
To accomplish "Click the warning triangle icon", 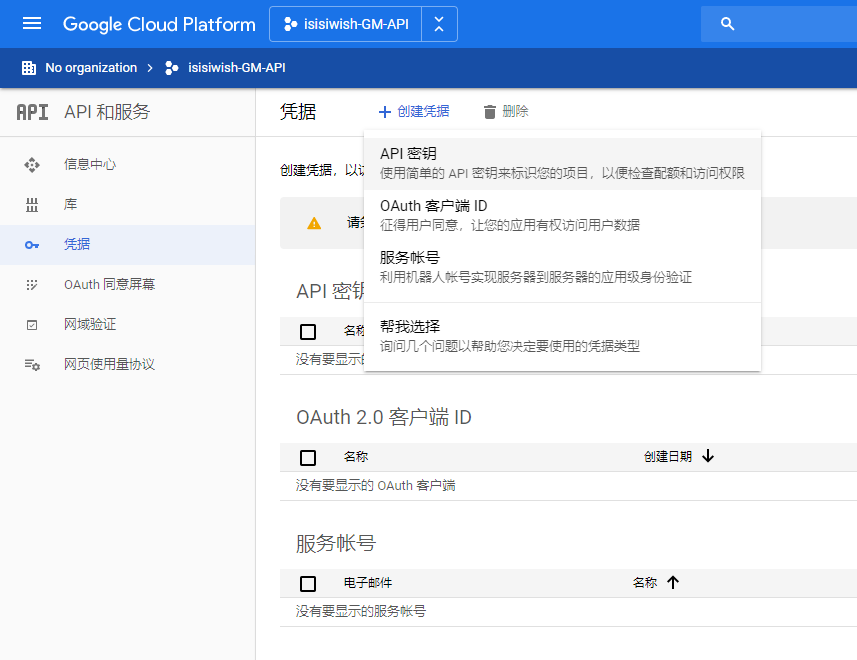I will tap(312, 222).
